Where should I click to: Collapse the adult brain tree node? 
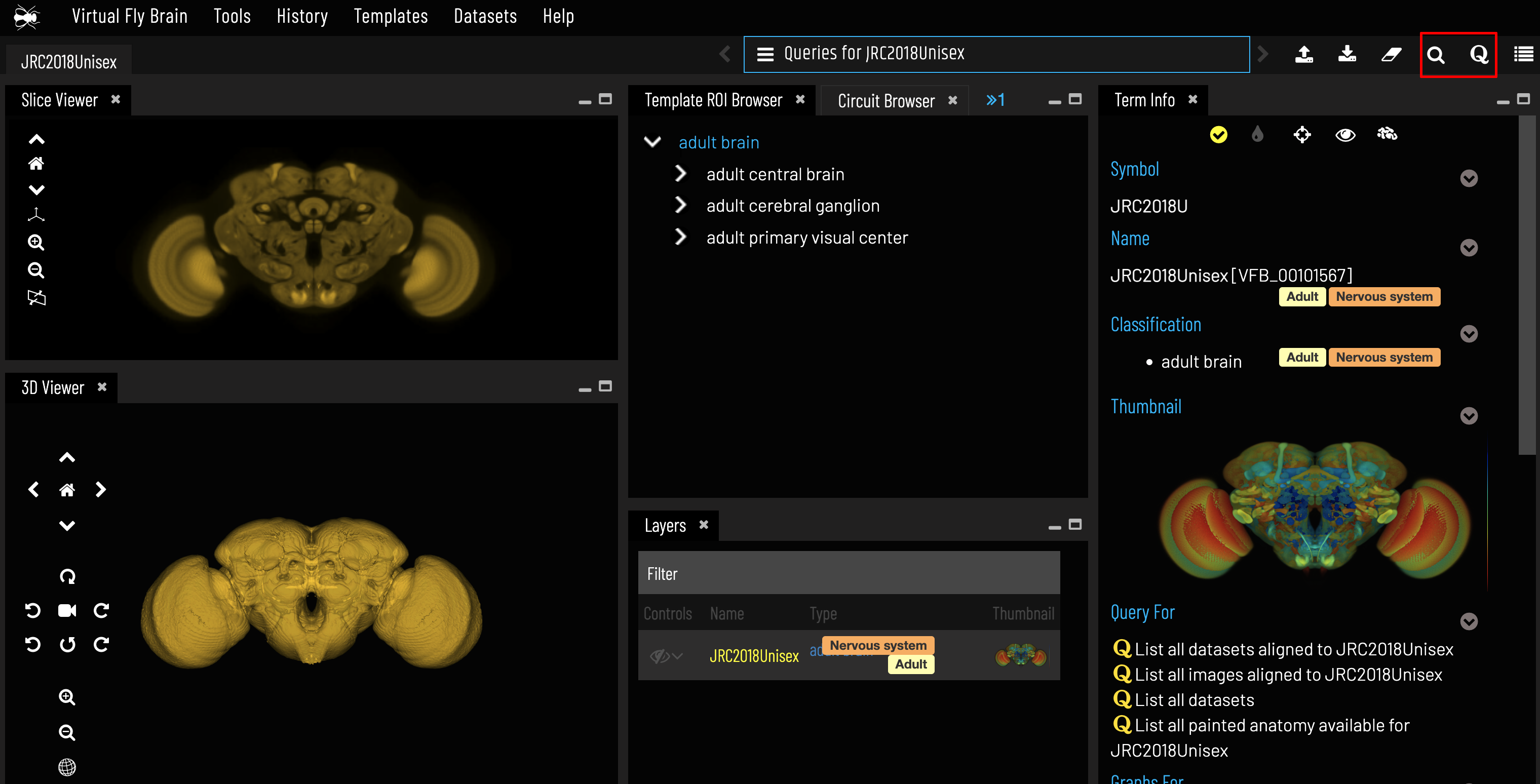click(x=652, y=142)
